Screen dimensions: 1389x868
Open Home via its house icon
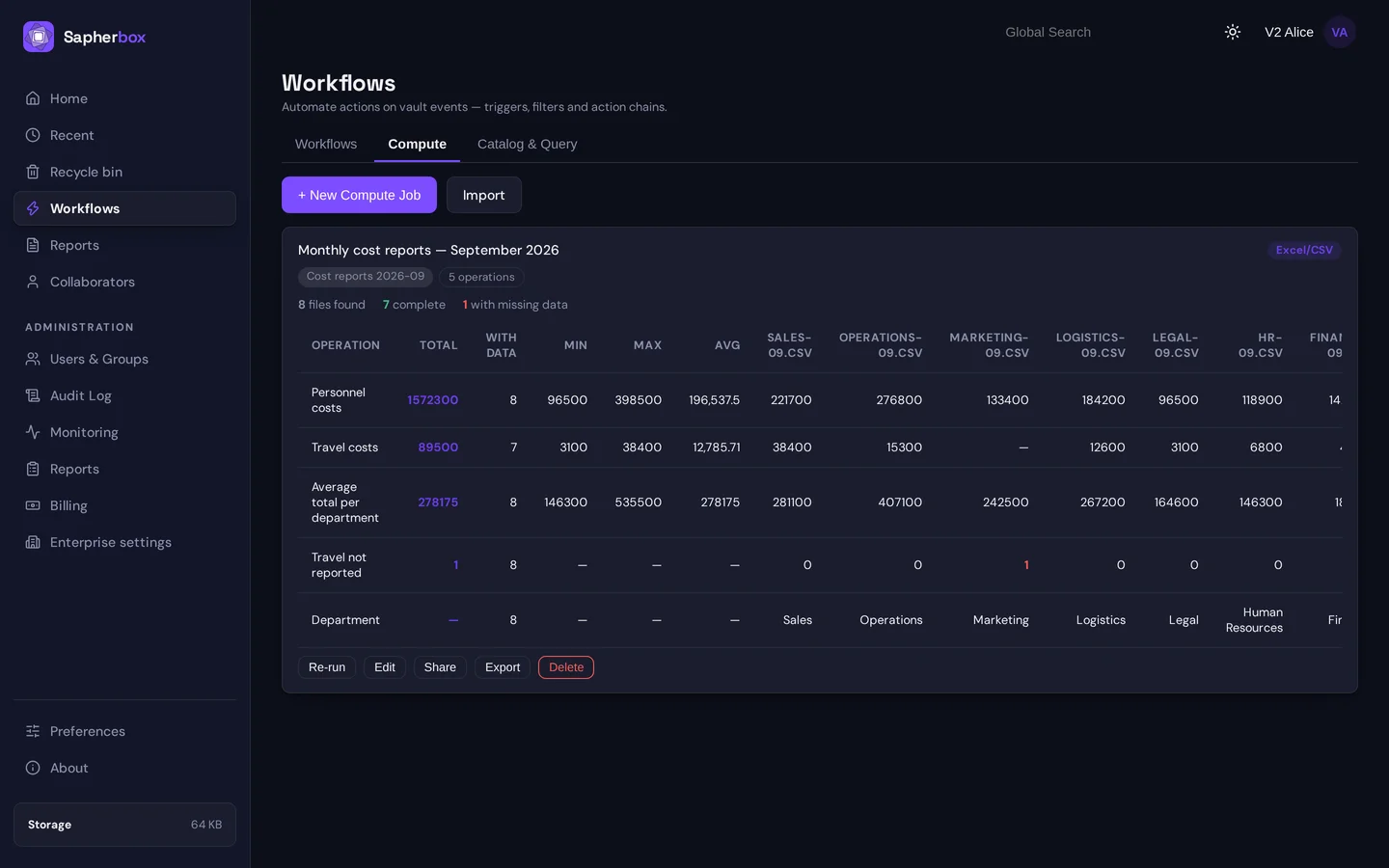tap(33, 98)
